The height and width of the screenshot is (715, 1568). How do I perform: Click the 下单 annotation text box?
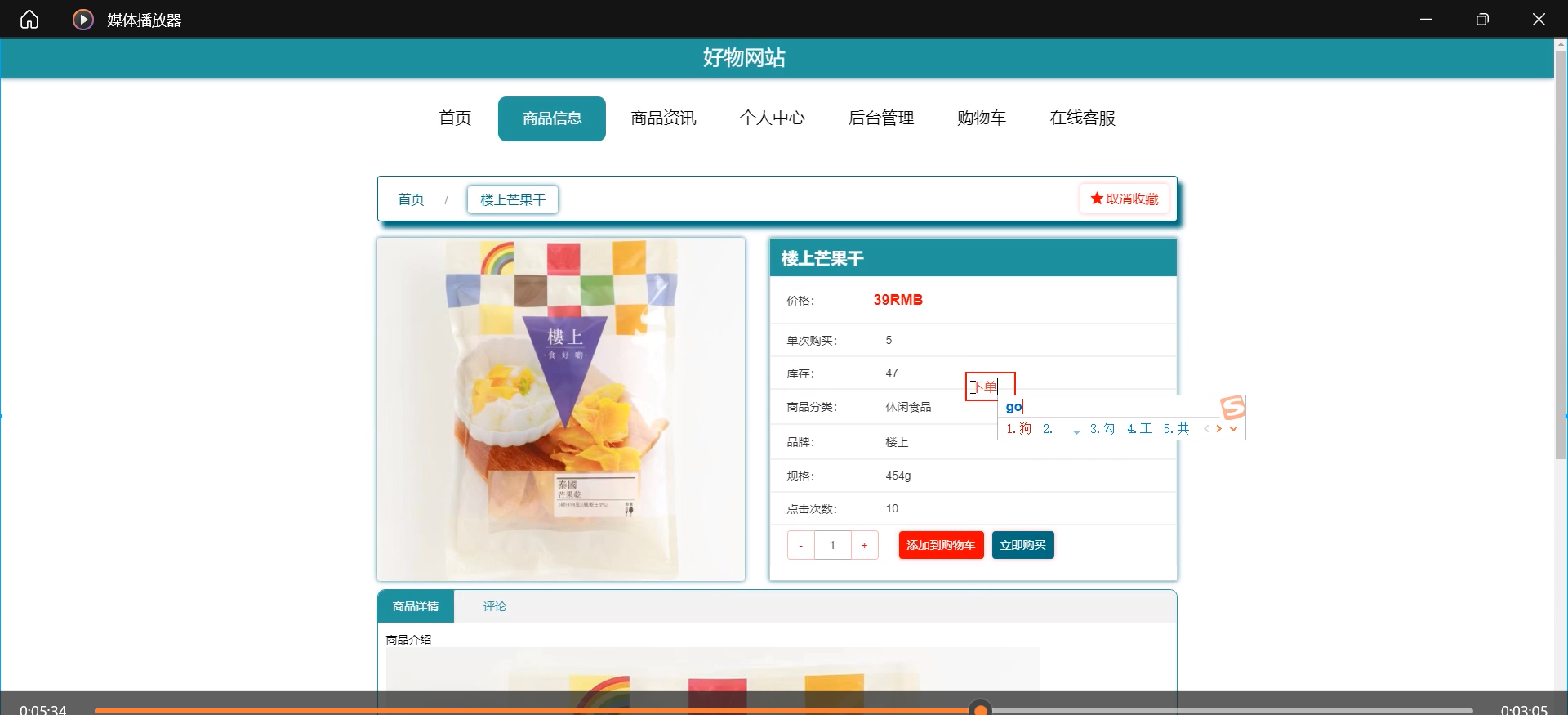coord(990,387)
